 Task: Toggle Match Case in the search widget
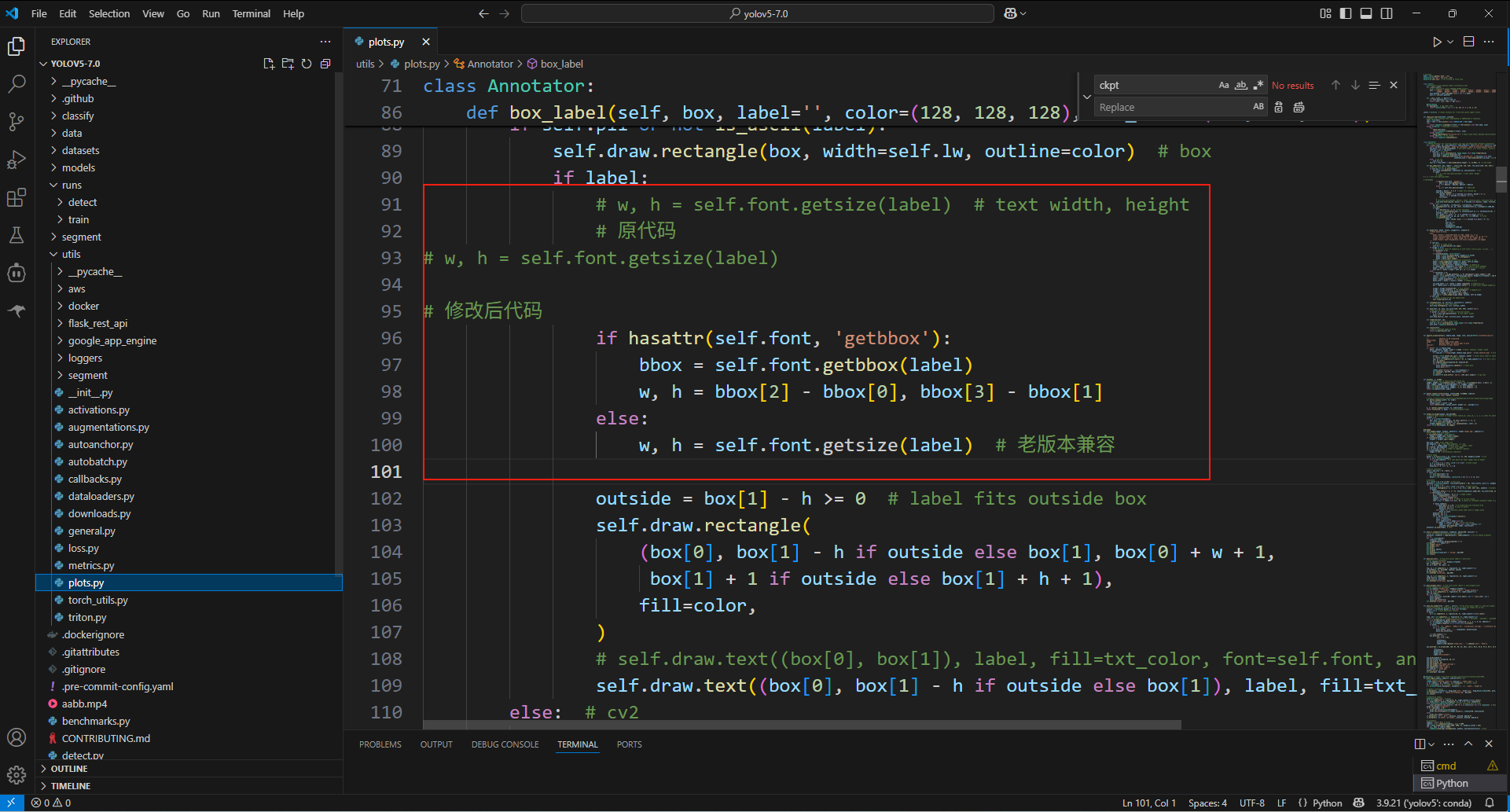point(1223,85)
